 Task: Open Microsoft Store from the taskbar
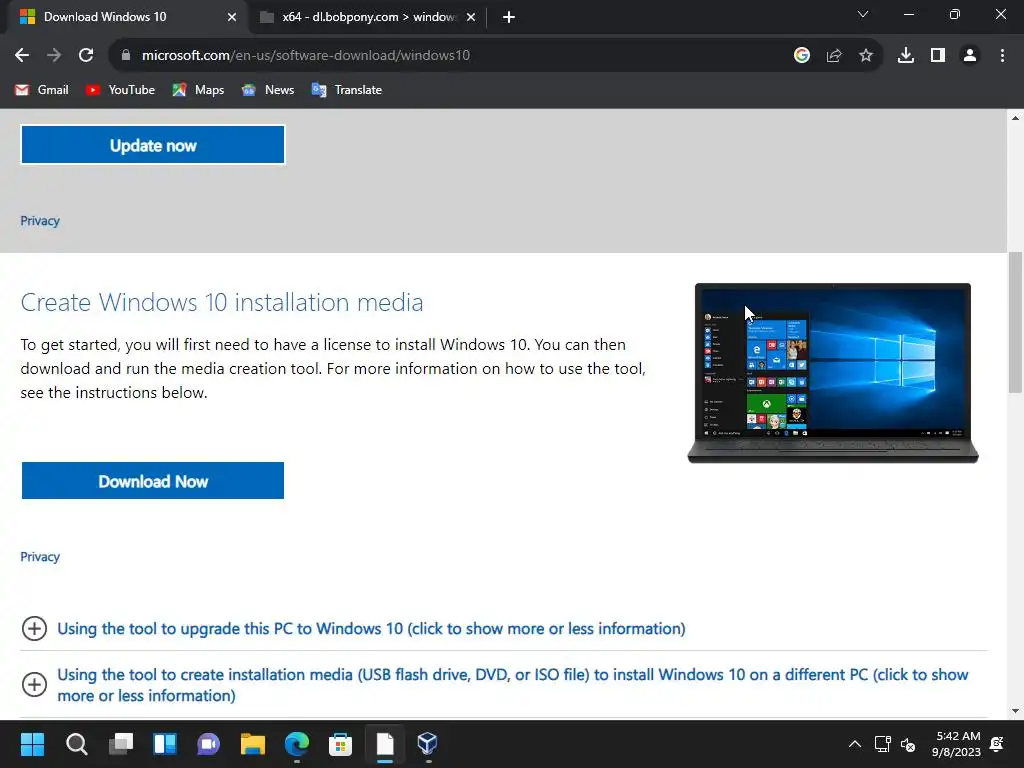pyautogui.click(x=340, y=744)
